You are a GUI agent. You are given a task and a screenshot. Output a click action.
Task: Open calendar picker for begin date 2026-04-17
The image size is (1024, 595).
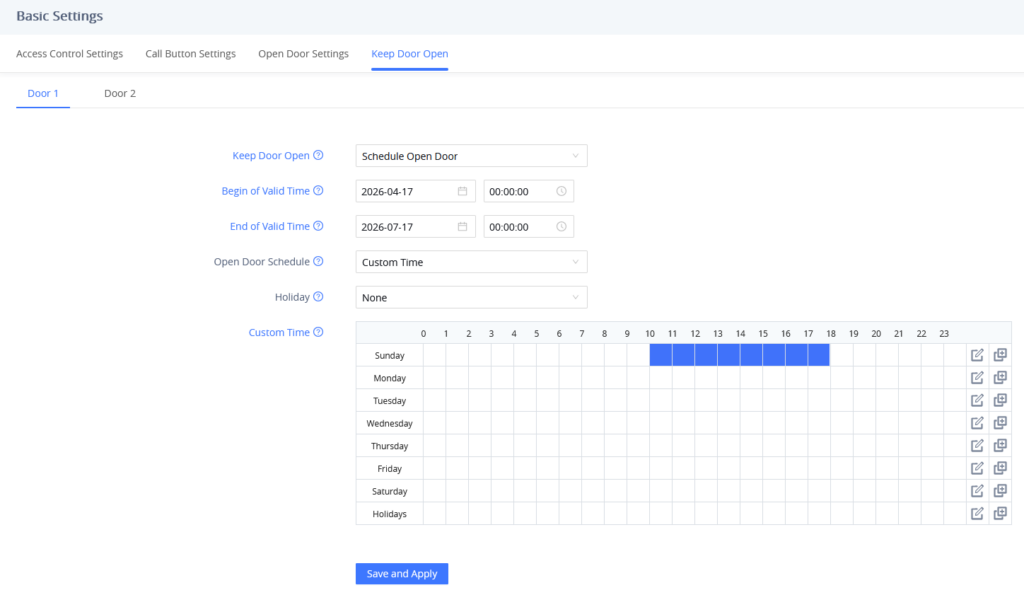pyautogui.click(x=462, y=191)
